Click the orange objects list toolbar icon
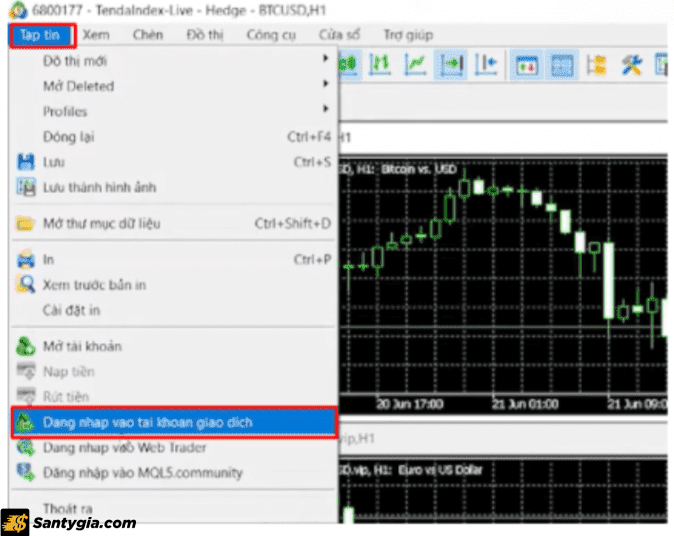 (x=597, y=65)
